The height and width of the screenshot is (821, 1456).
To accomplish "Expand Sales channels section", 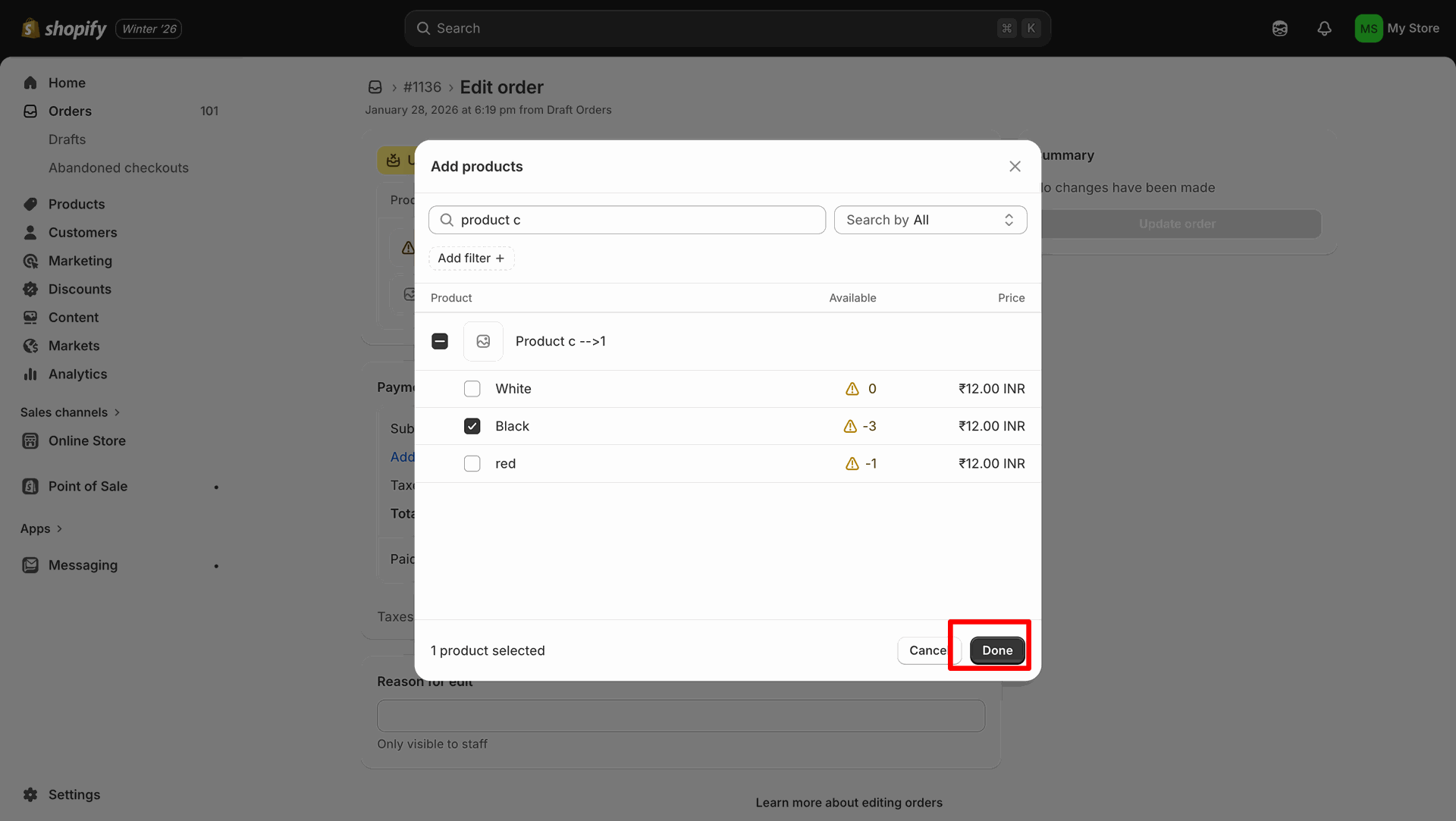I will [70, 412].
